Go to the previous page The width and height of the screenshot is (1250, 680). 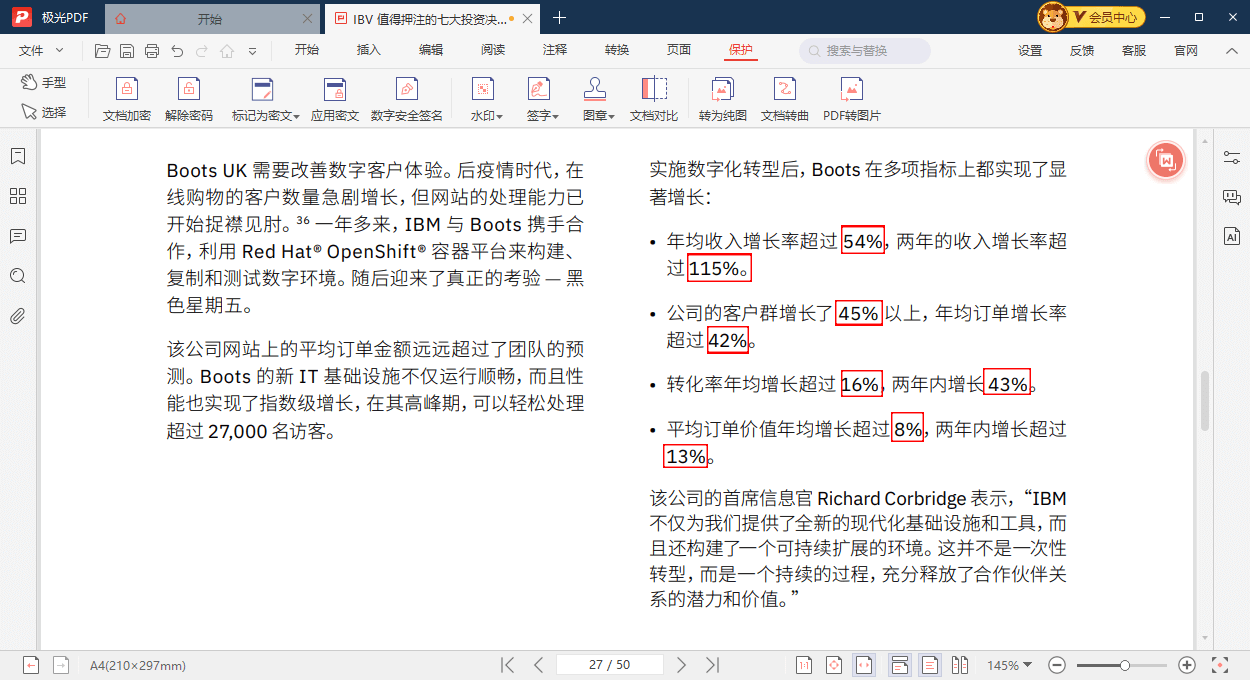pyautogui.click(x=538, y=665)
